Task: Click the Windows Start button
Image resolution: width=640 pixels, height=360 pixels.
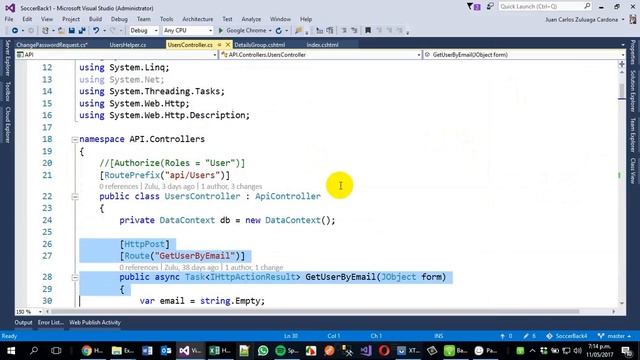Action: point(11,351)
